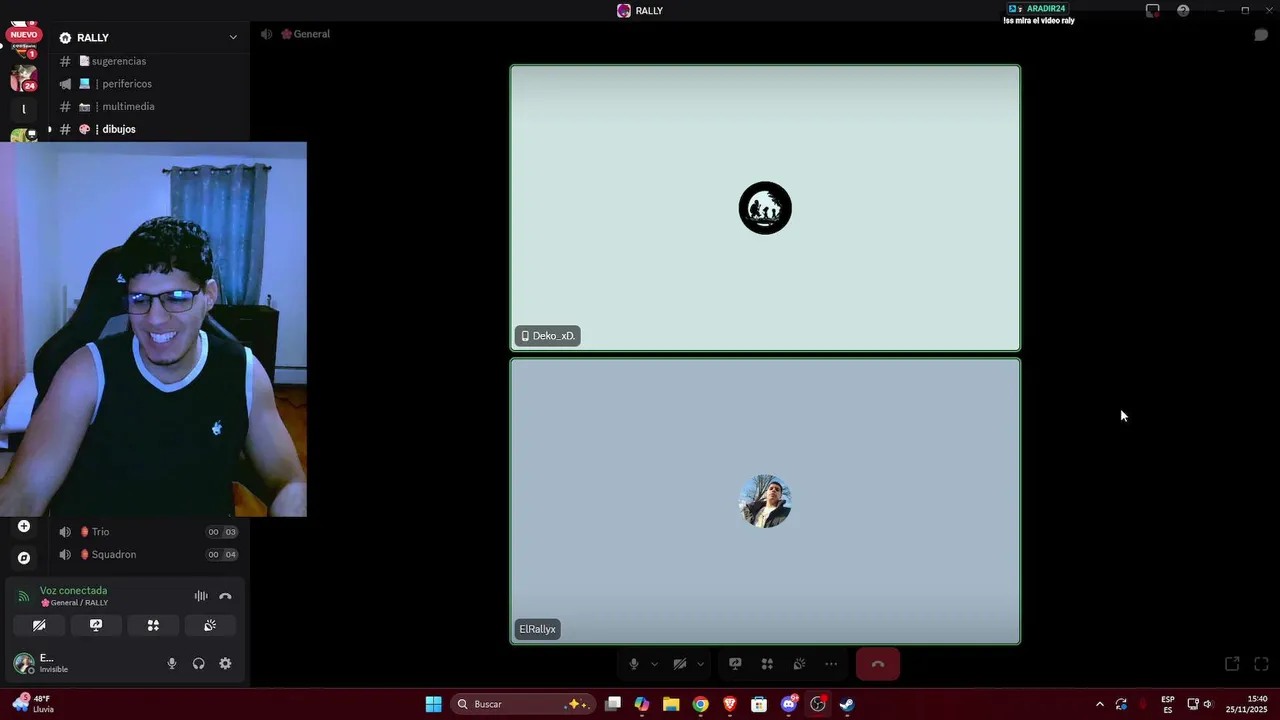Select the Deko_xD. participant tile
Viewport: 1280px width, 720px height.
[x=765, y=208]
